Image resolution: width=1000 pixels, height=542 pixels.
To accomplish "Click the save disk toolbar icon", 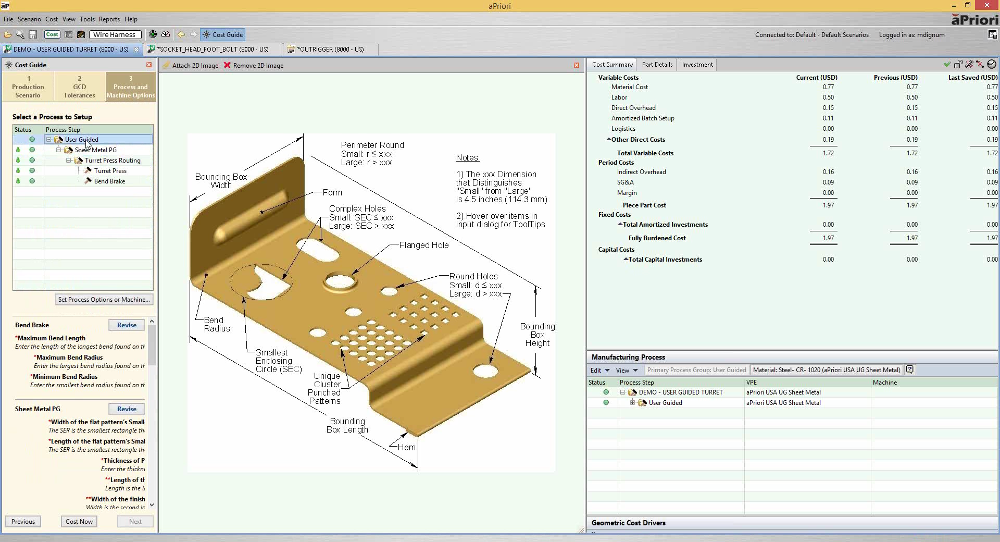I will click(33, 34).
